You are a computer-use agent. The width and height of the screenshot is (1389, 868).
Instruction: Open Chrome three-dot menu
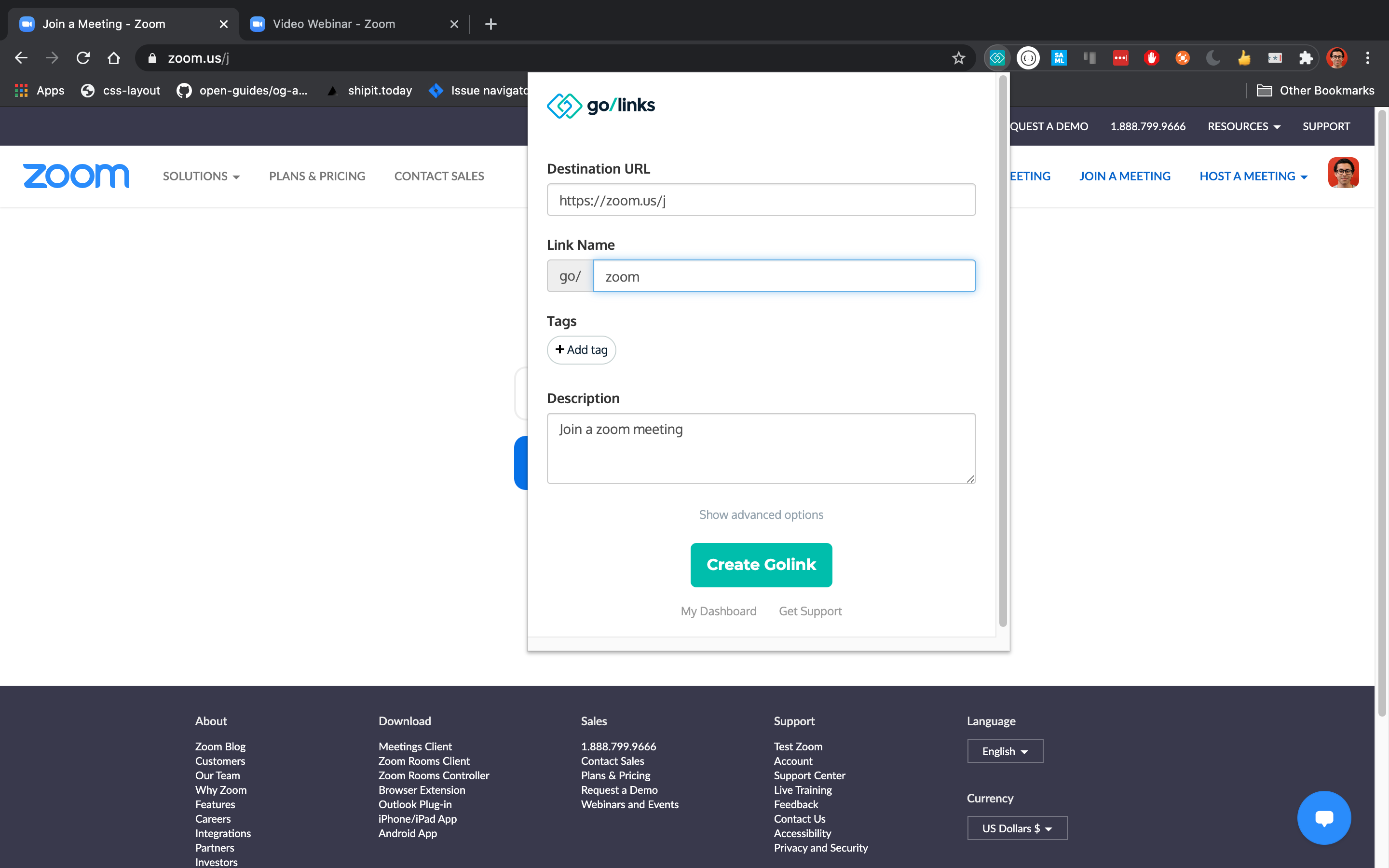coord(1367,58)
